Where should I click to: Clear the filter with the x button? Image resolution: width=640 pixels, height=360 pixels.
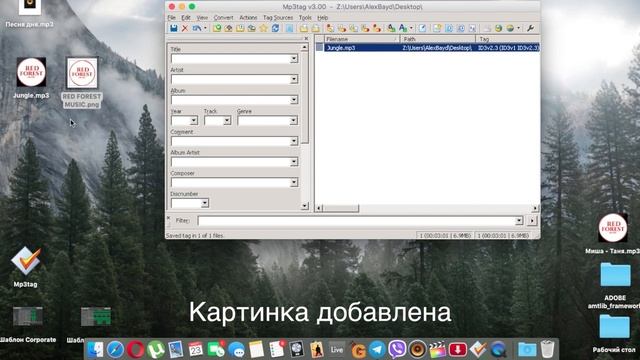pyautogui.click(x=168, y=219)
